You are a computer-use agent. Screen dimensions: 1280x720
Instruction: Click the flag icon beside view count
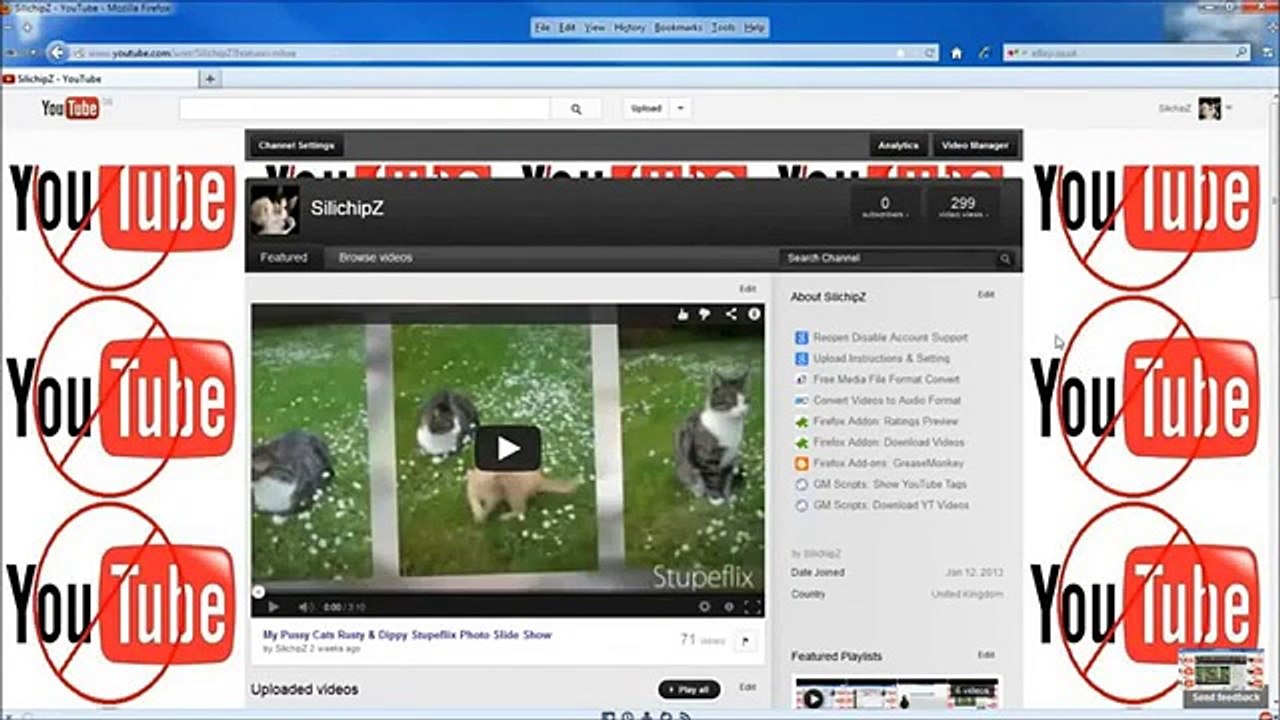tap(745, 641)
